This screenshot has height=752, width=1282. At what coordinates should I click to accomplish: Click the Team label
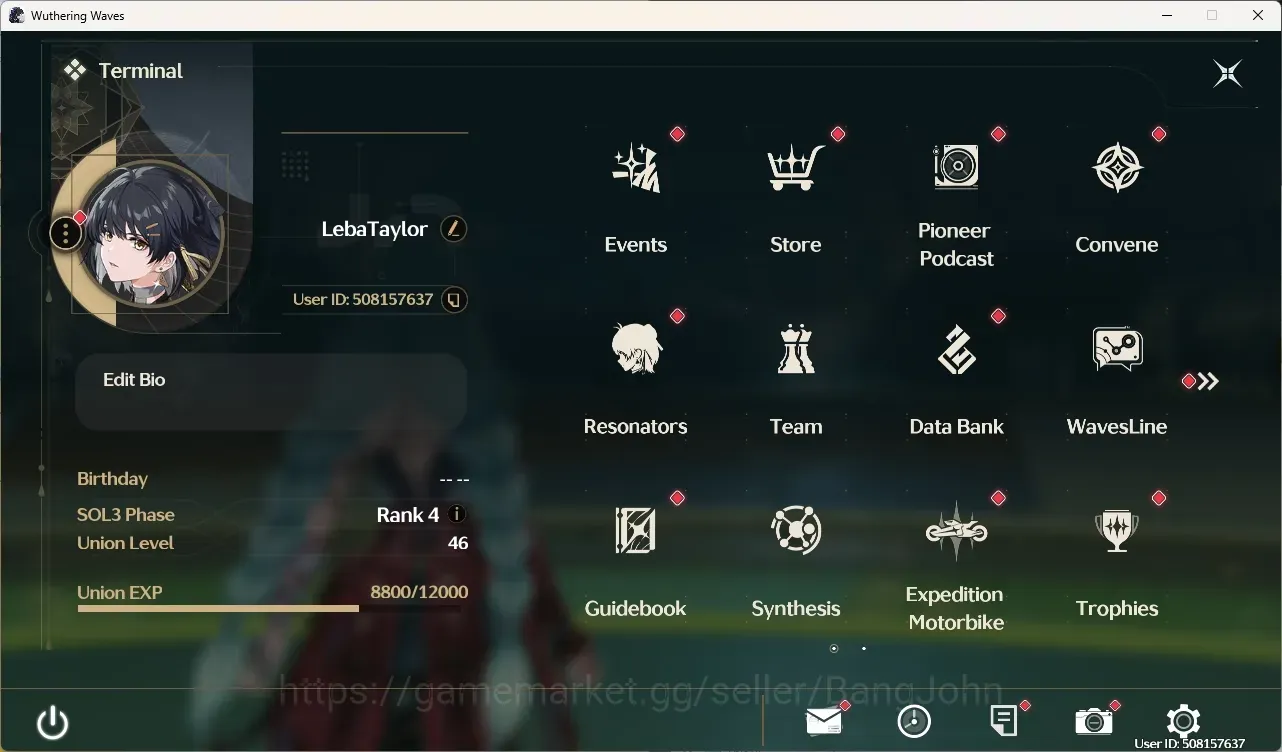pos(796,426)
